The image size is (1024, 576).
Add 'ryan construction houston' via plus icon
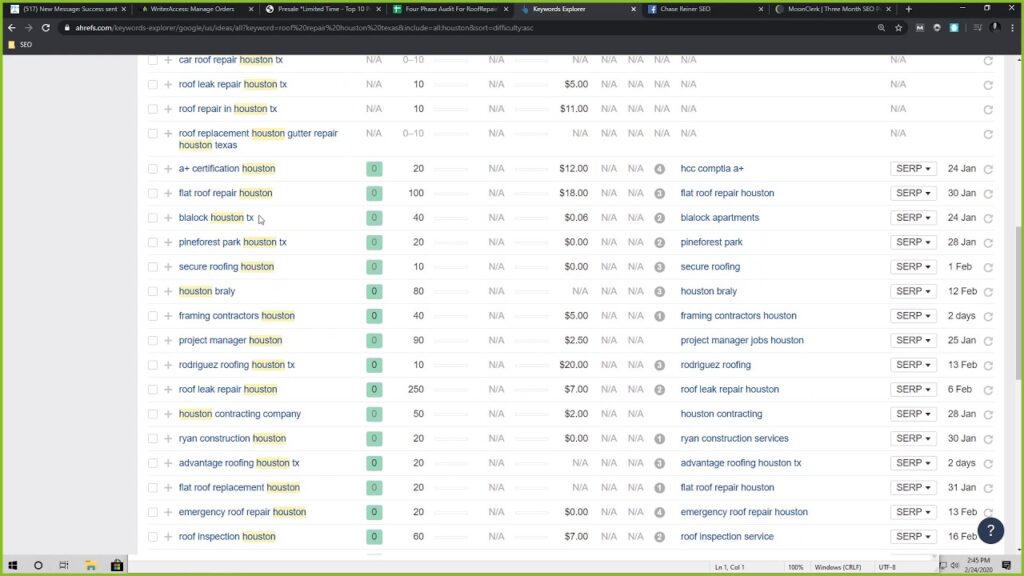coord(168,439)
